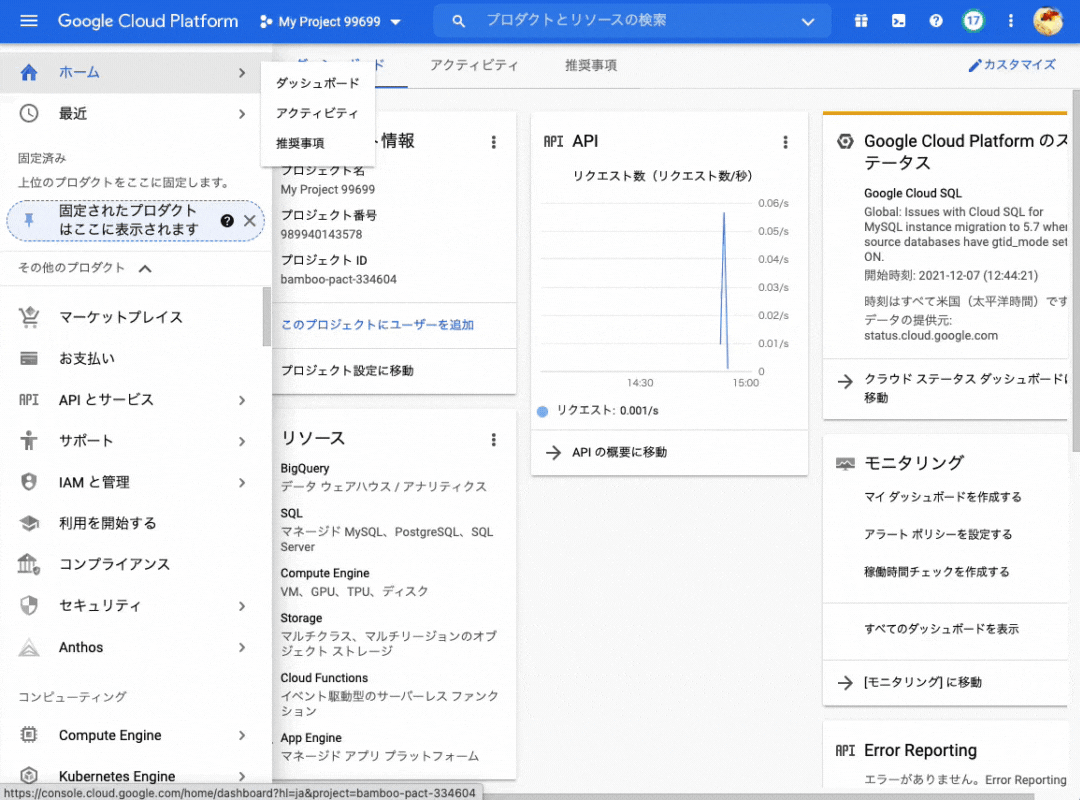
Task: Open the Resources card three-dot menu
Action: coord(493,440)
